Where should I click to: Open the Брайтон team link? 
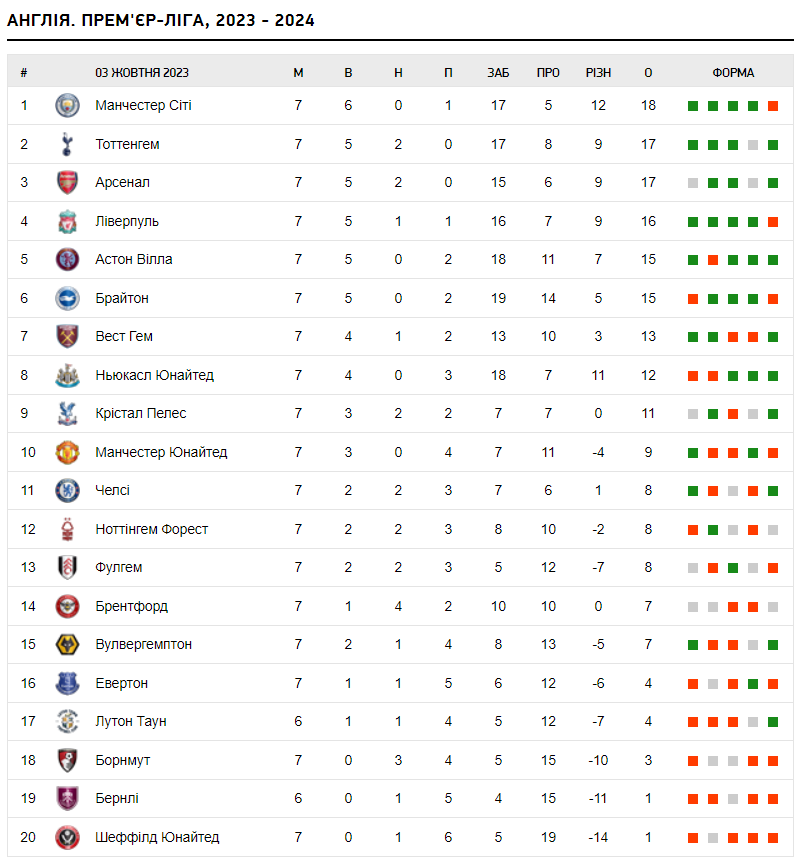click(x=122, y=298)
